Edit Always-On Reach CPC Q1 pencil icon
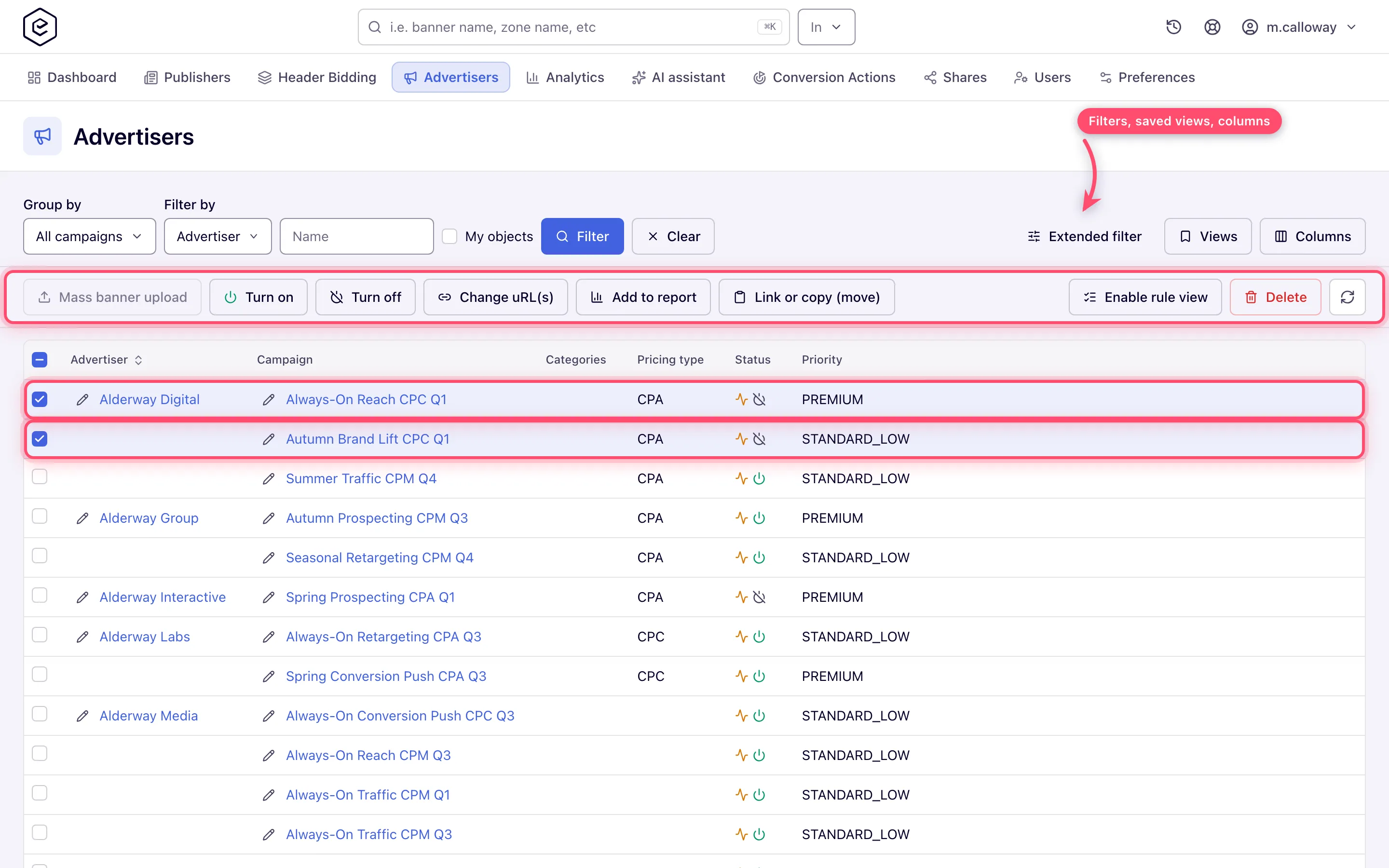The width and height of the screenshot is (1389, 868). point(269,400)
